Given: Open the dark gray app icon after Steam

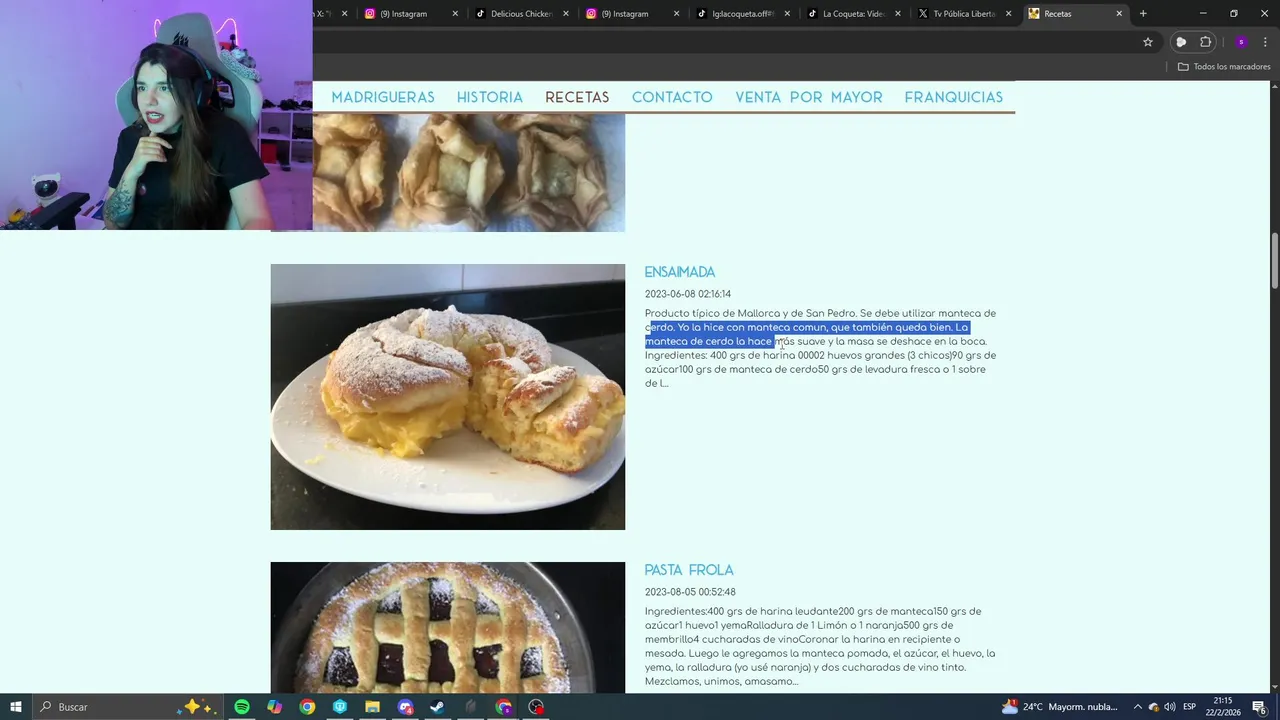Looking at the screenshot, I should 471,707.
